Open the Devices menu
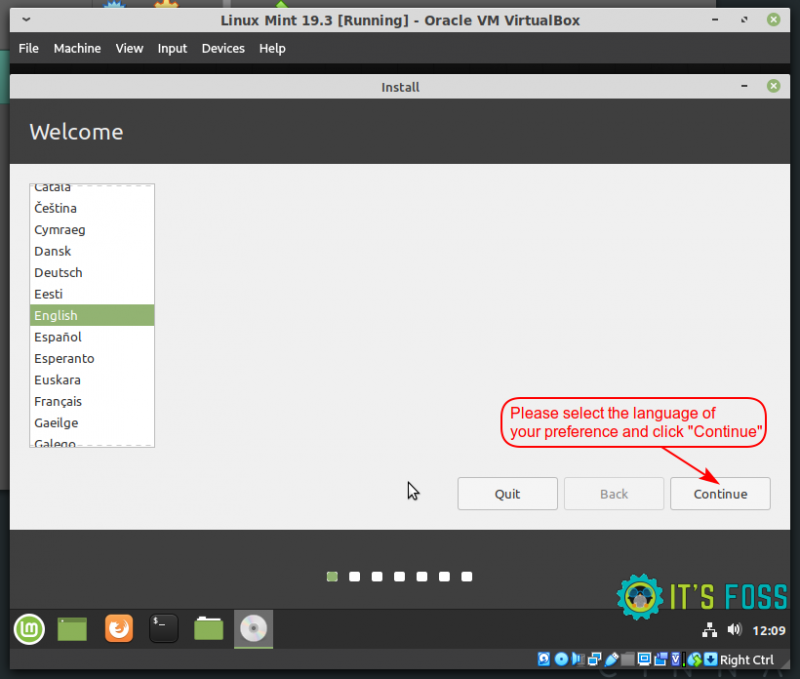Image resolution: width=800 pixels, height=679 pixels. pyautogui.click(x=223, y=48)
